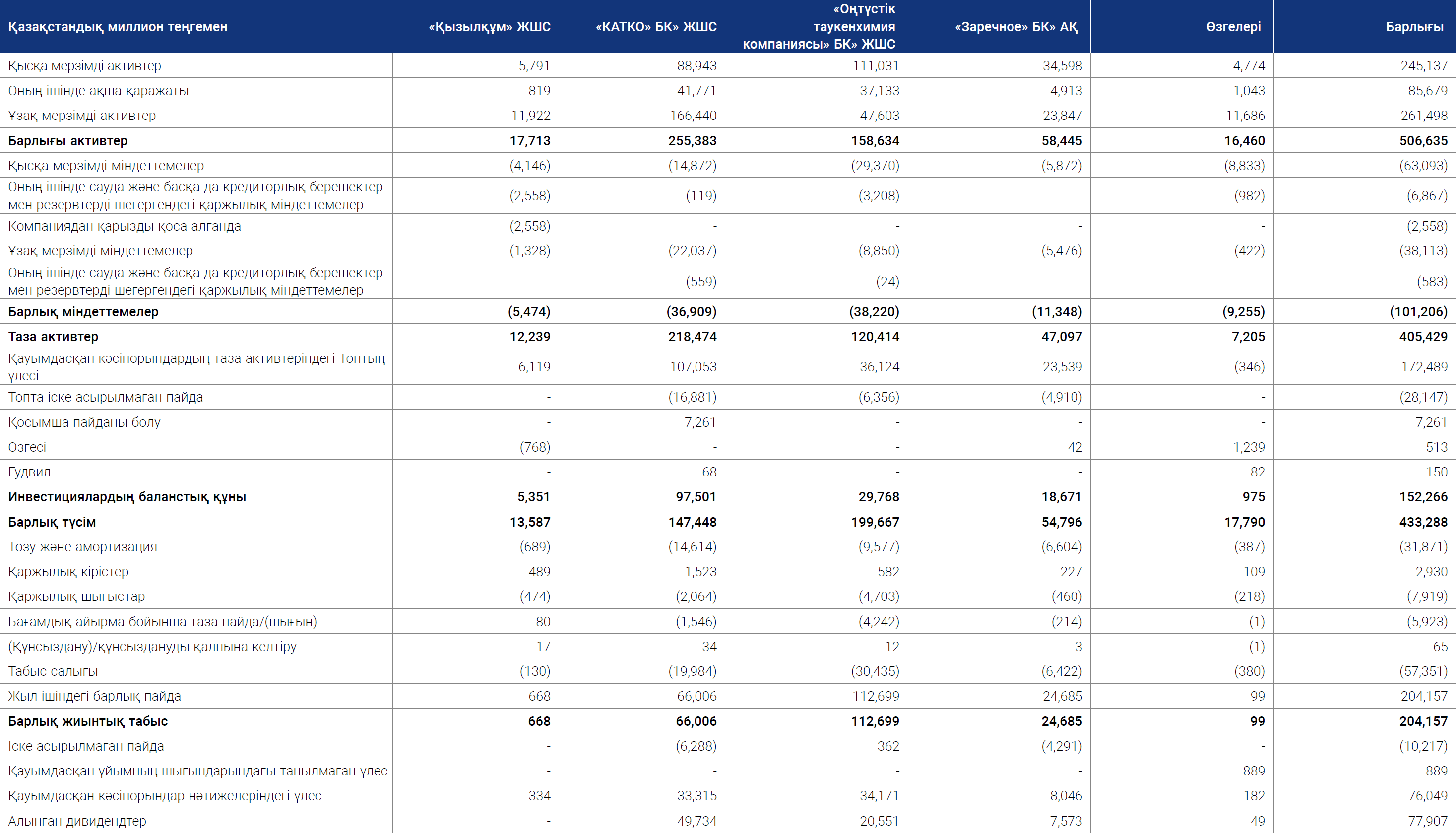Click the bold total 506,635
This screenshot has height=833, width=1456.
pyautogui.click(x=1423, y=141)
